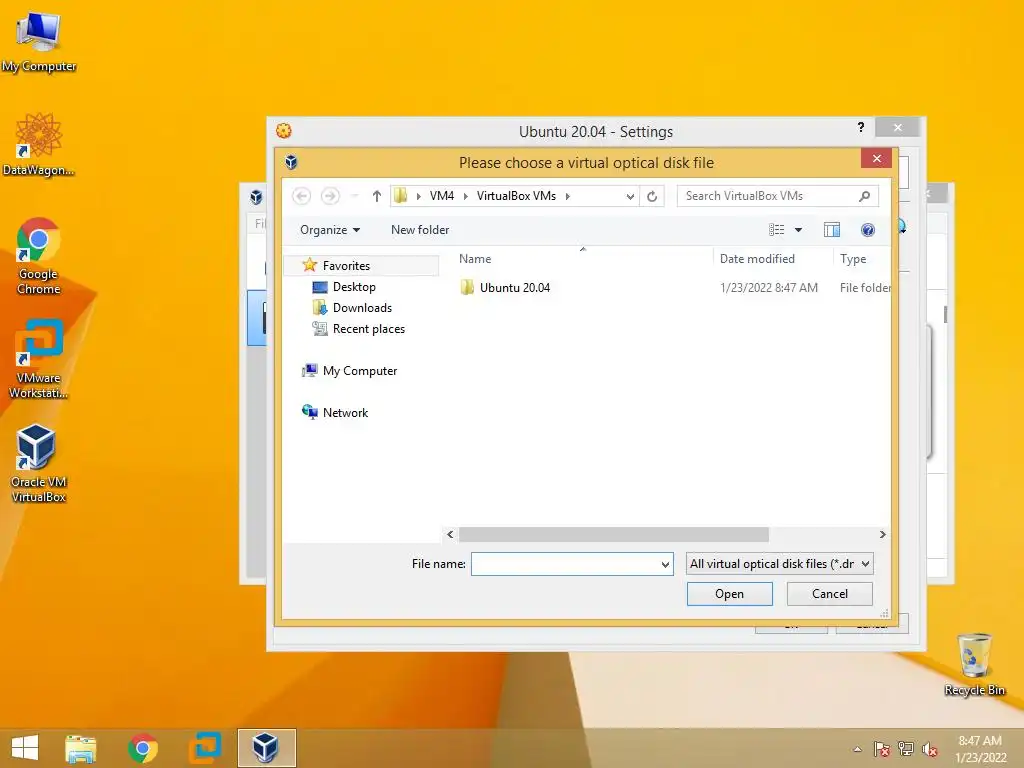
Task: Open the Organize menu
Action: tap(330, 230)
